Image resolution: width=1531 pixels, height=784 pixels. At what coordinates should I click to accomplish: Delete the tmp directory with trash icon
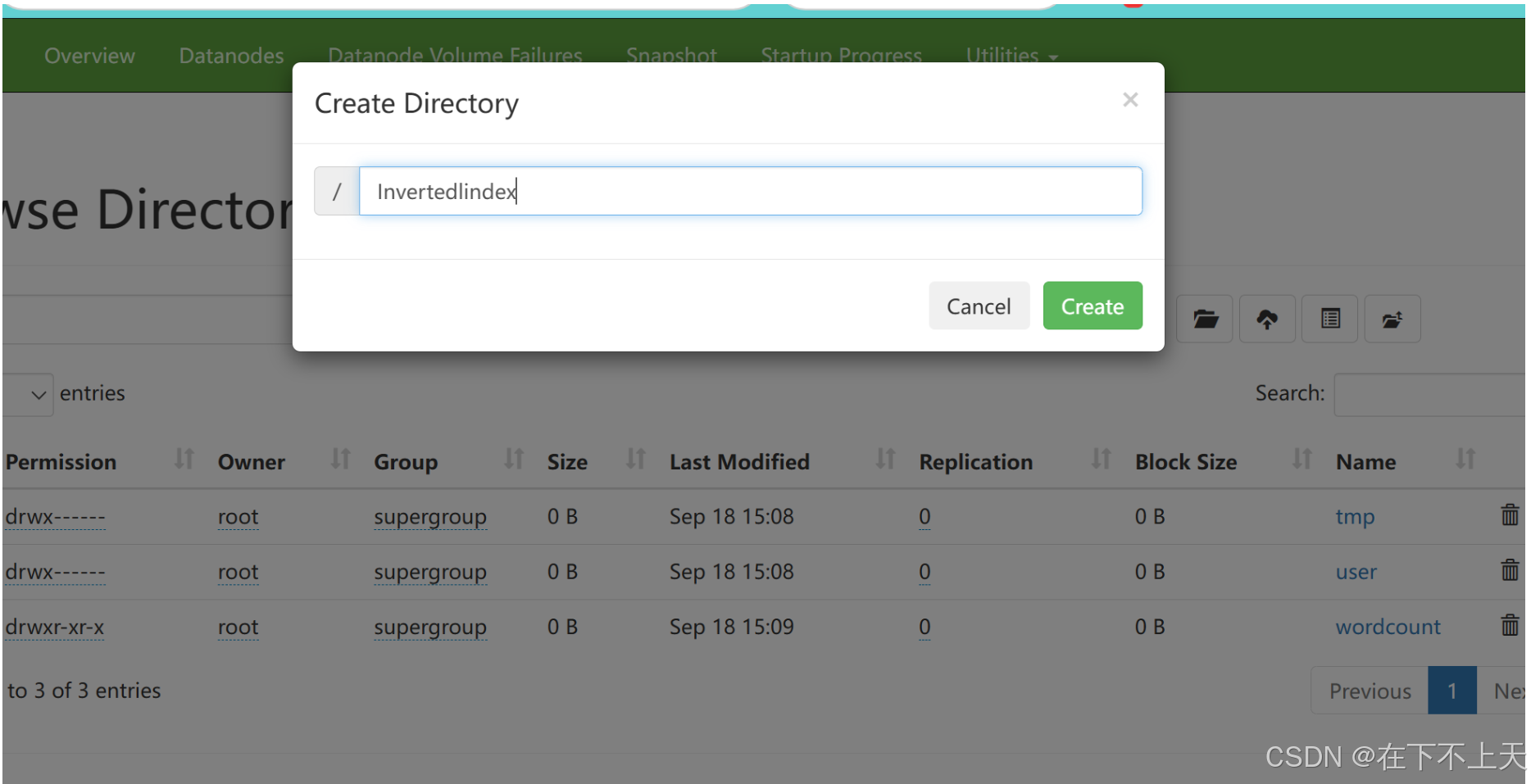tap(1510, 515)
